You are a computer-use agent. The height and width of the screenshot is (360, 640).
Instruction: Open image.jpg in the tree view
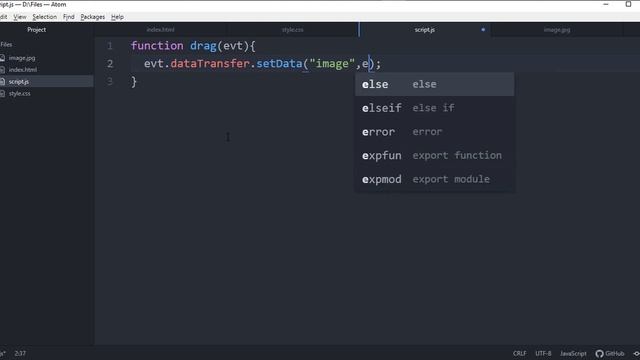(22, 58)
